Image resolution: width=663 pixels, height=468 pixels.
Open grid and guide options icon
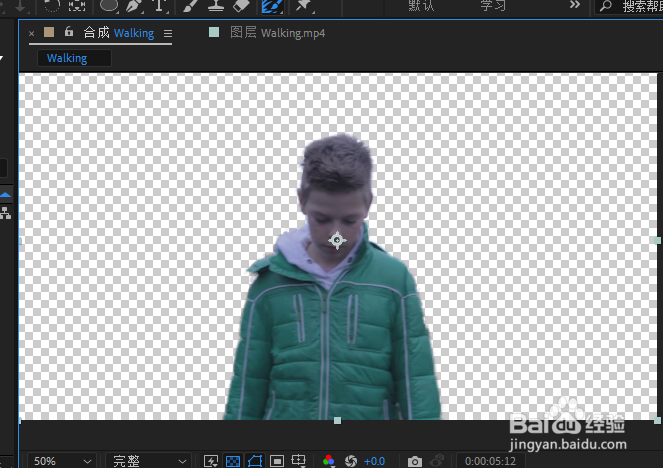pos(299,461)
